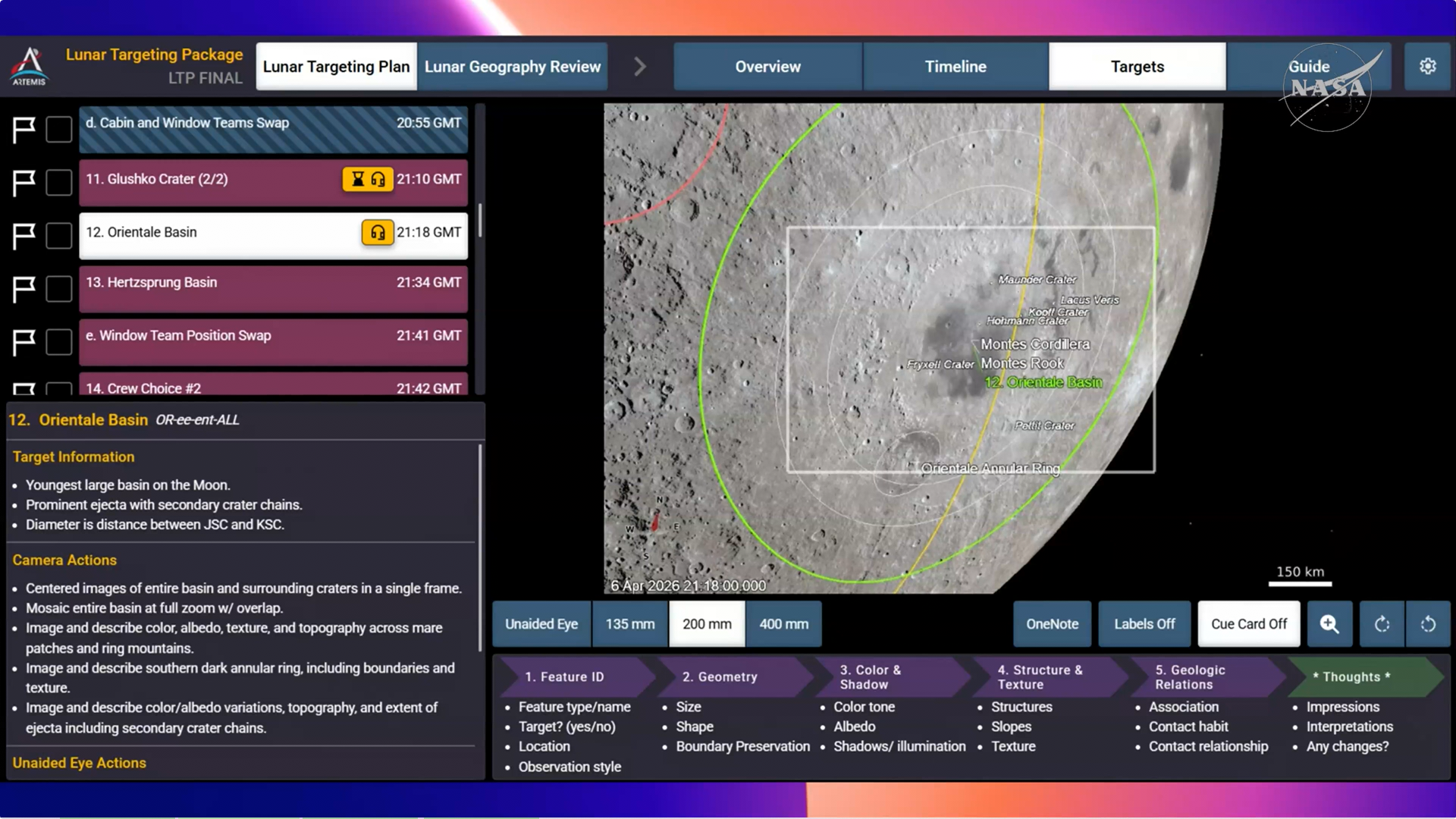Click the OneNote button
Screen dimensions: 1456x819
[x=1052, y=624]
